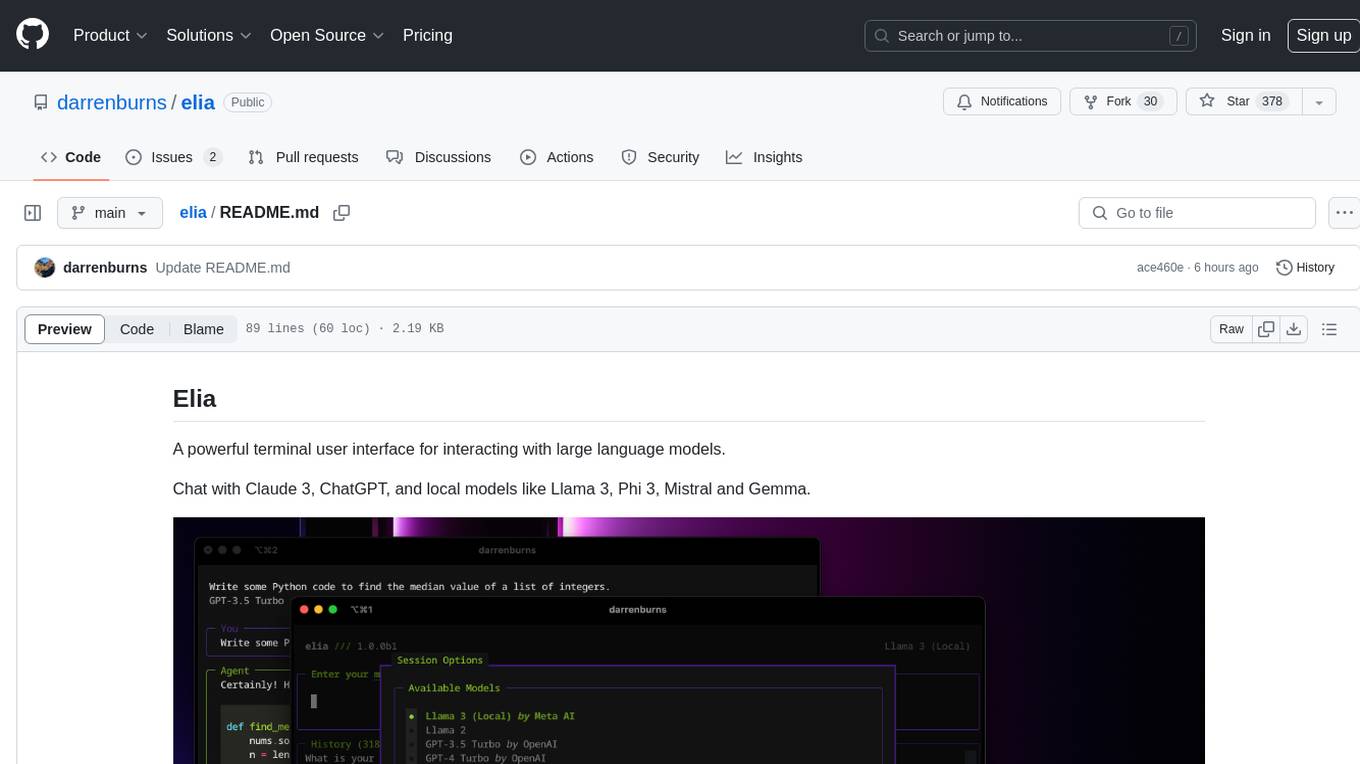View the file History

point(1305,268)
